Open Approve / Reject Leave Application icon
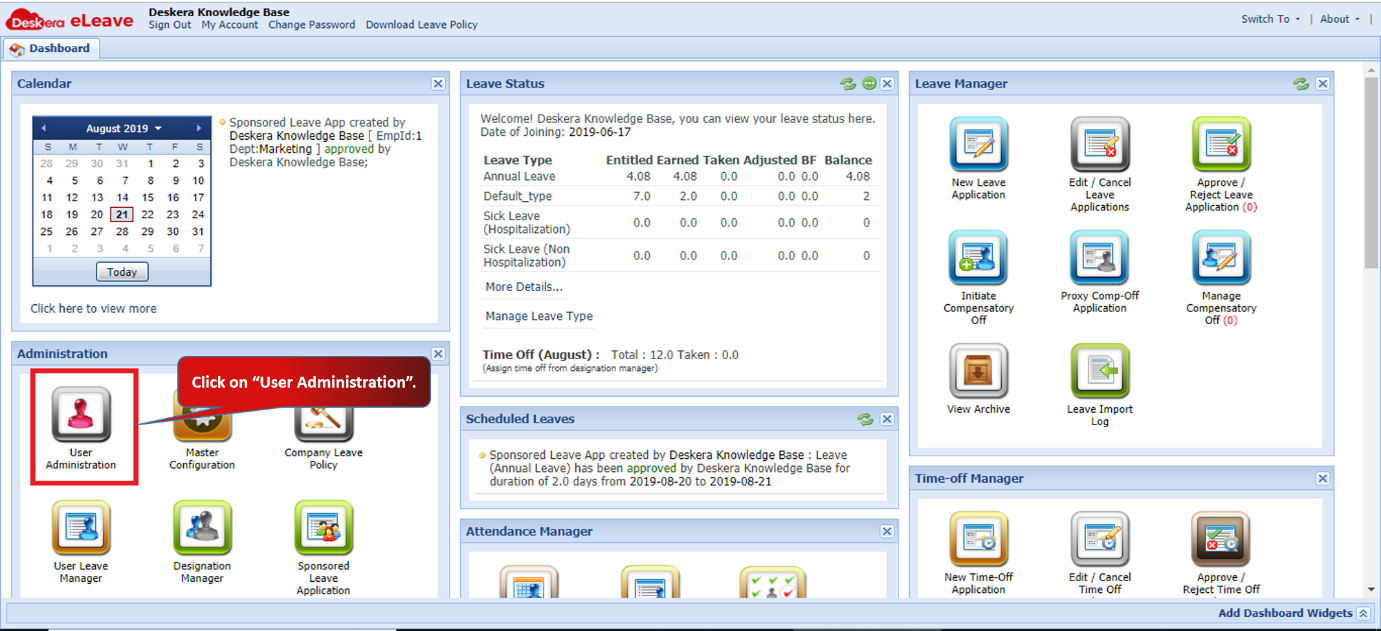 [1221, 145]
